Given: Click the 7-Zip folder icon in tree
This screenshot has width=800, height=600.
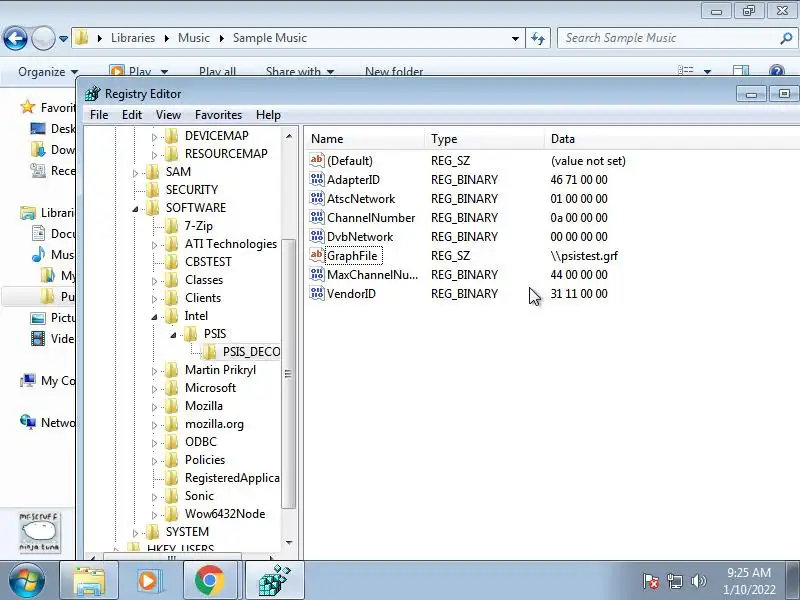Looking at the screenshot, I should [172, 226].
